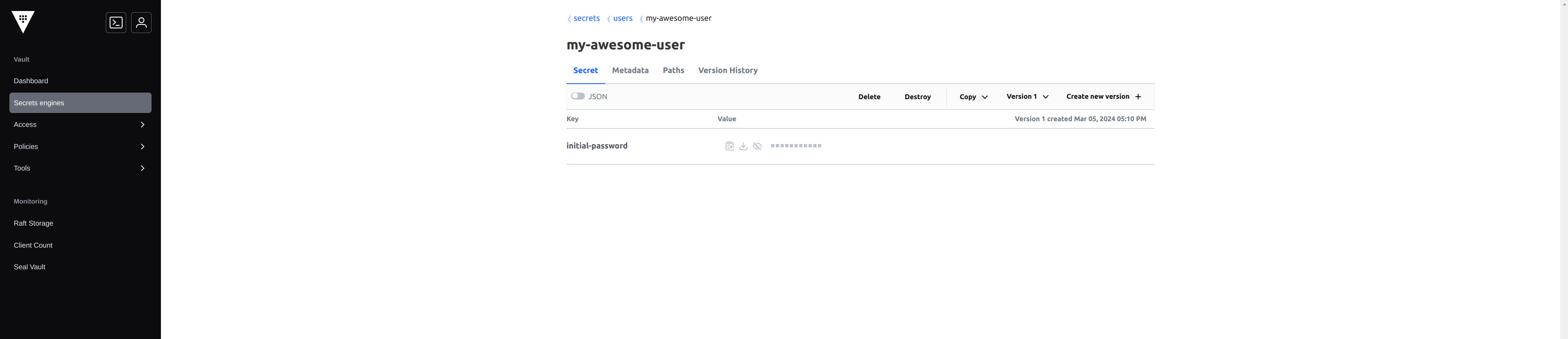Open the Paths tab
The image size is (1568, 339).
coord(673,71)
